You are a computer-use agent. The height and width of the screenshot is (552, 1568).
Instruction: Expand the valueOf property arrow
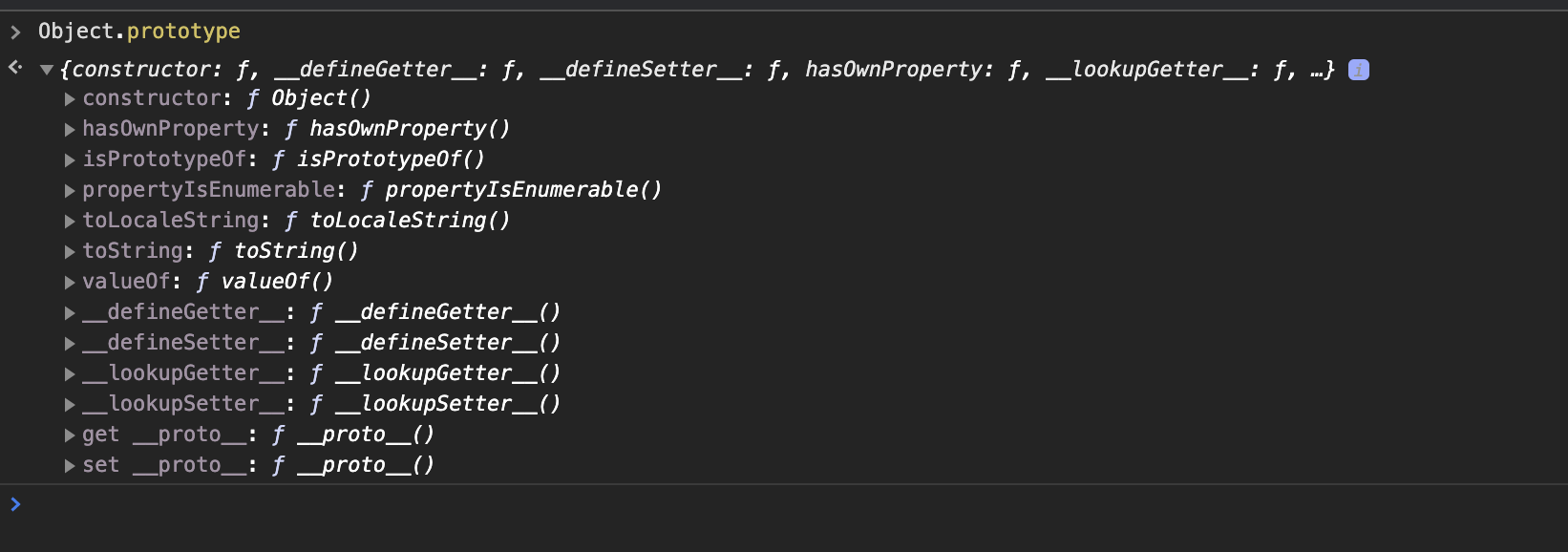click(70, 283)
